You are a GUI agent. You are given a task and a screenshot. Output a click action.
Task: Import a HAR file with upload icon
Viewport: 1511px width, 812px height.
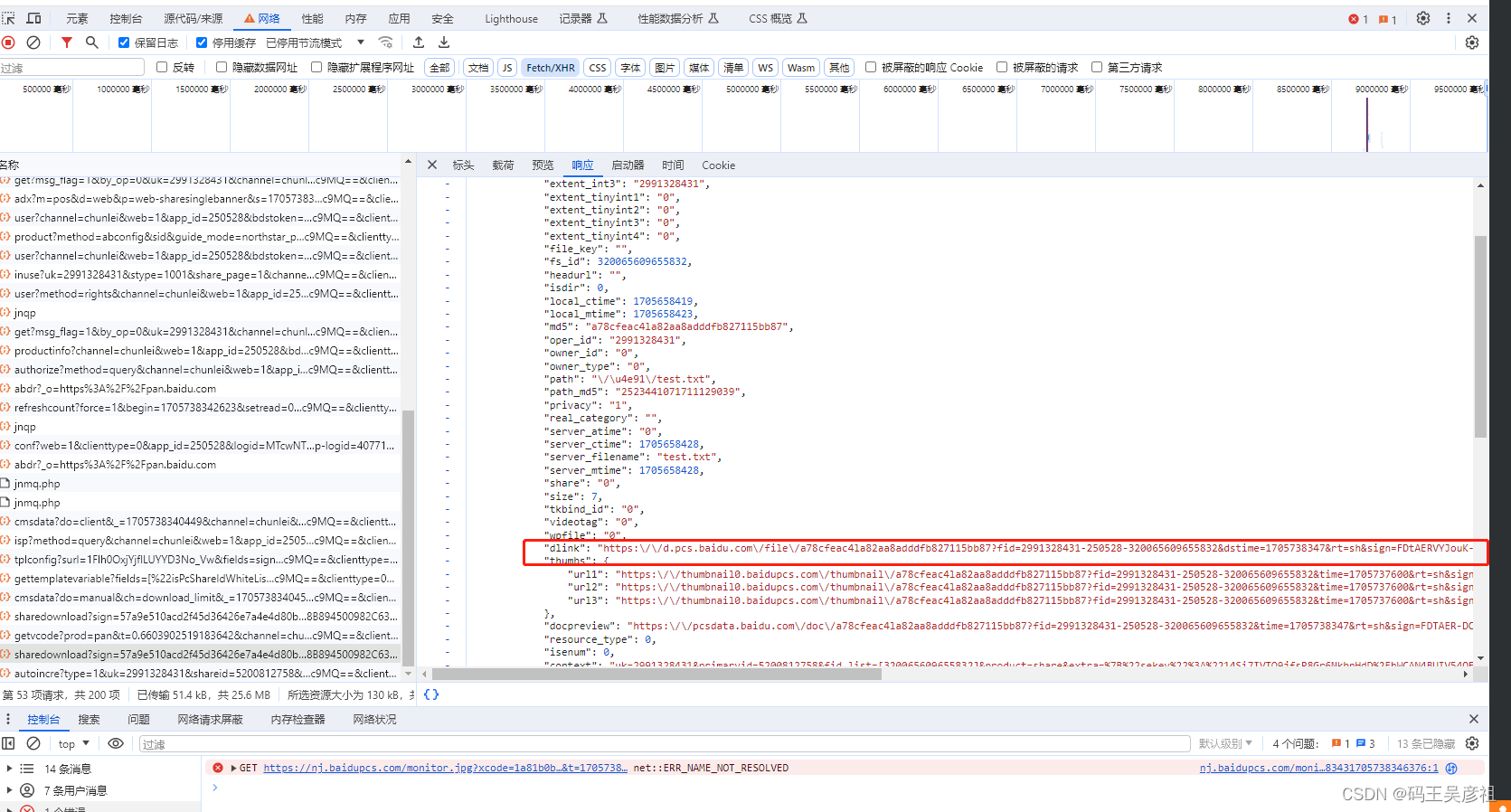(x=419, y=42)
